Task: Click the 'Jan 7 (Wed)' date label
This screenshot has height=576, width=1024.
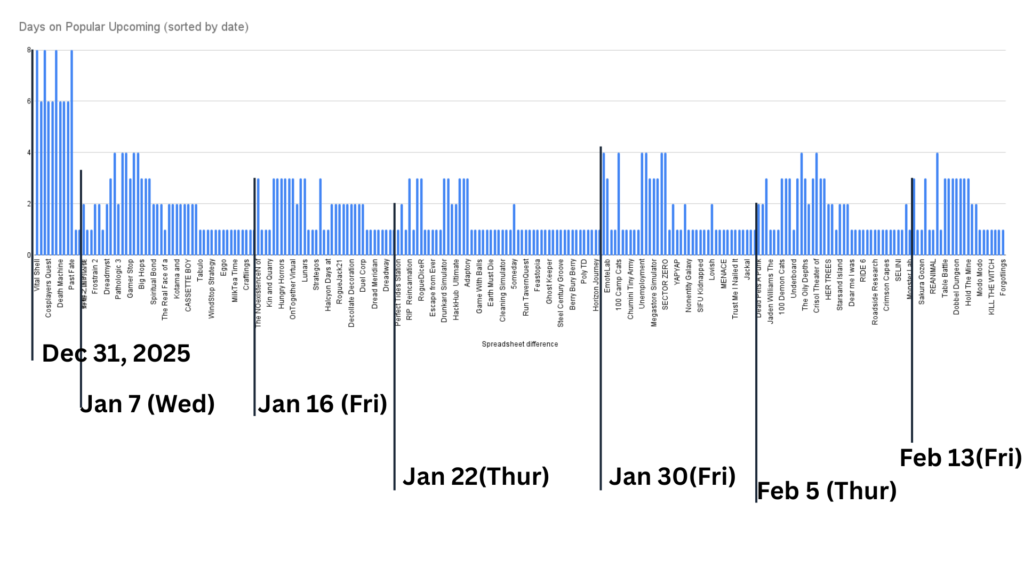Action: [147, 404]
